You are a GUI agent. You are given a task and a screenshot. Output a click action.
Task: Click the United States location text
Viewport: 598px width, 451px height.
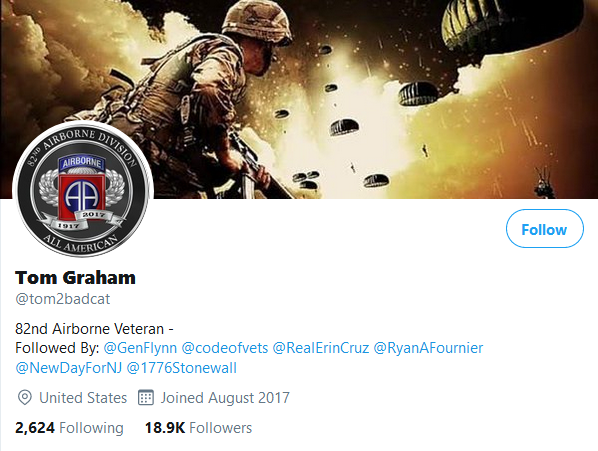(x=83, y=398)
